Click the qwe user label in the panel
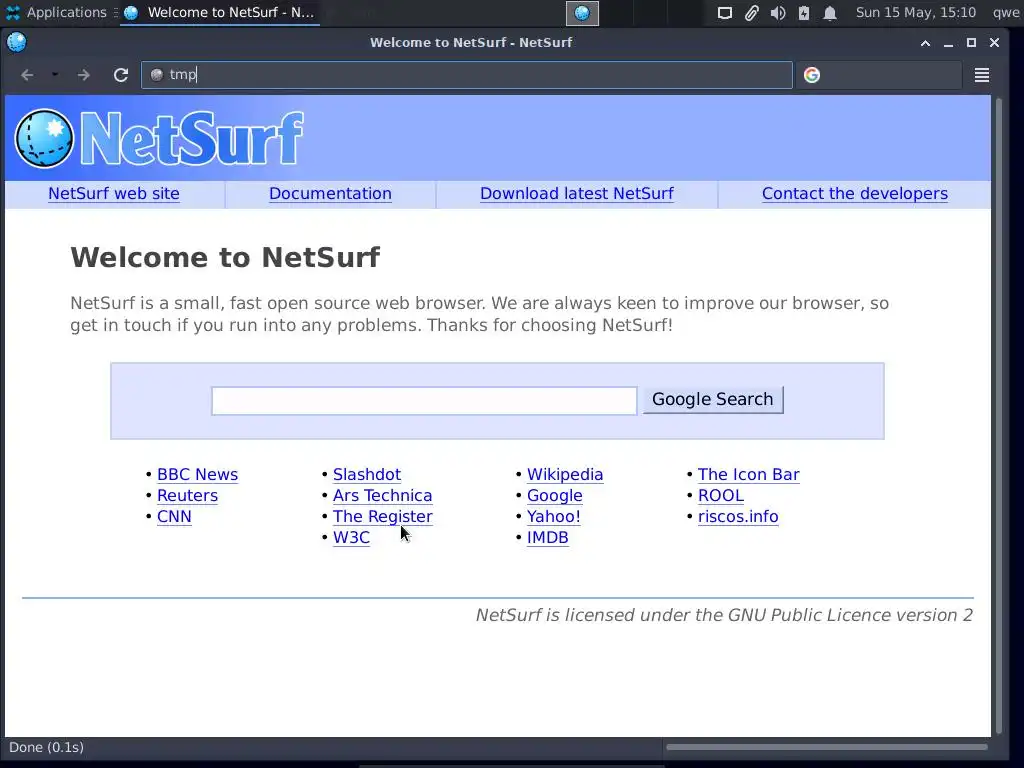 click(1006, 12)
